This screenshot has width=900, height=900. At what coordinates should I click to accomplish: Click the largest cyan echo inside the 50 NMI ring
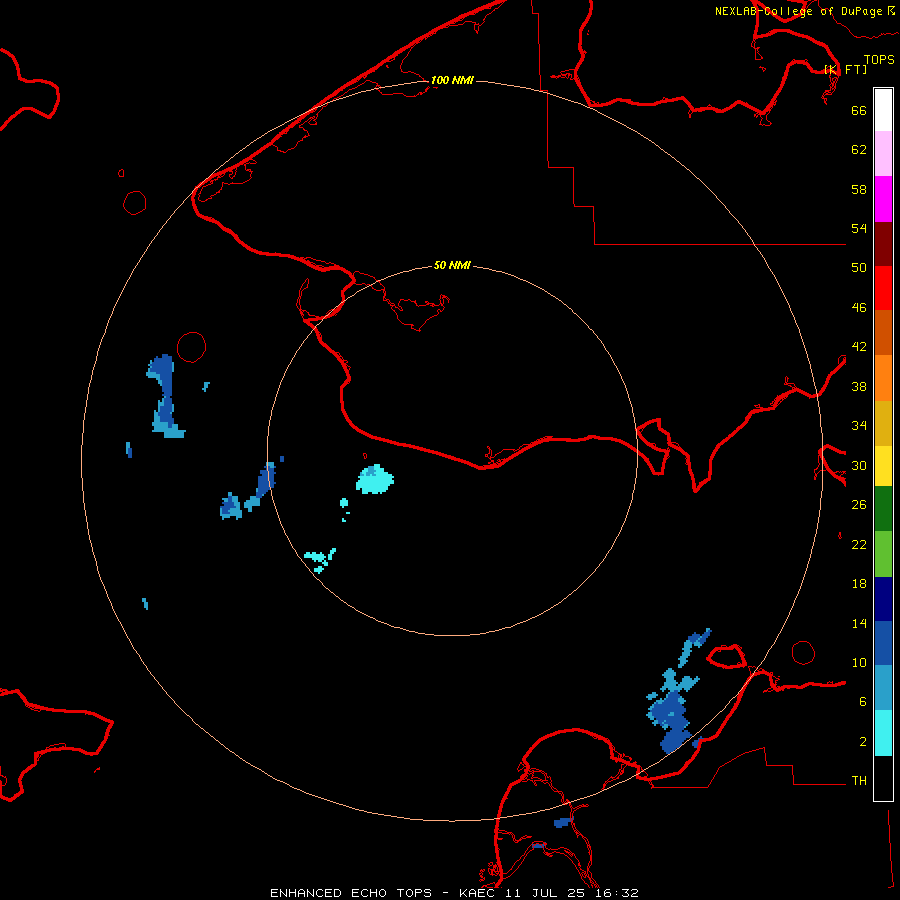tap(375, 479)
